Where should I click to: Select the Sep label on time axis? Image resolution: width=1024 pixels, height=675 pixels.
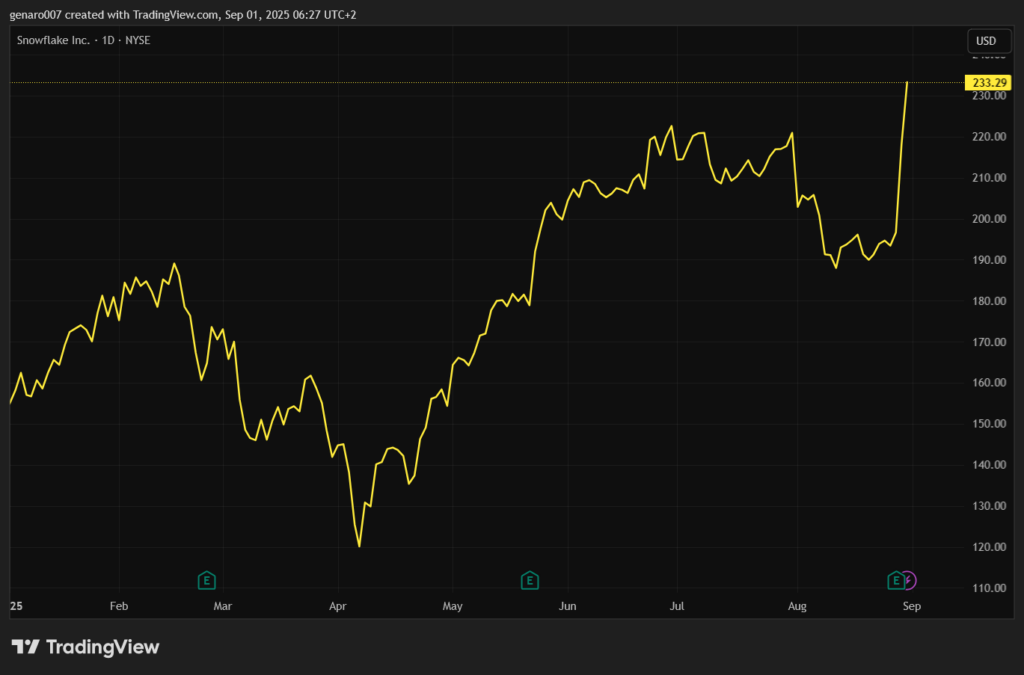pyautogui.click(x=911, y=606)
